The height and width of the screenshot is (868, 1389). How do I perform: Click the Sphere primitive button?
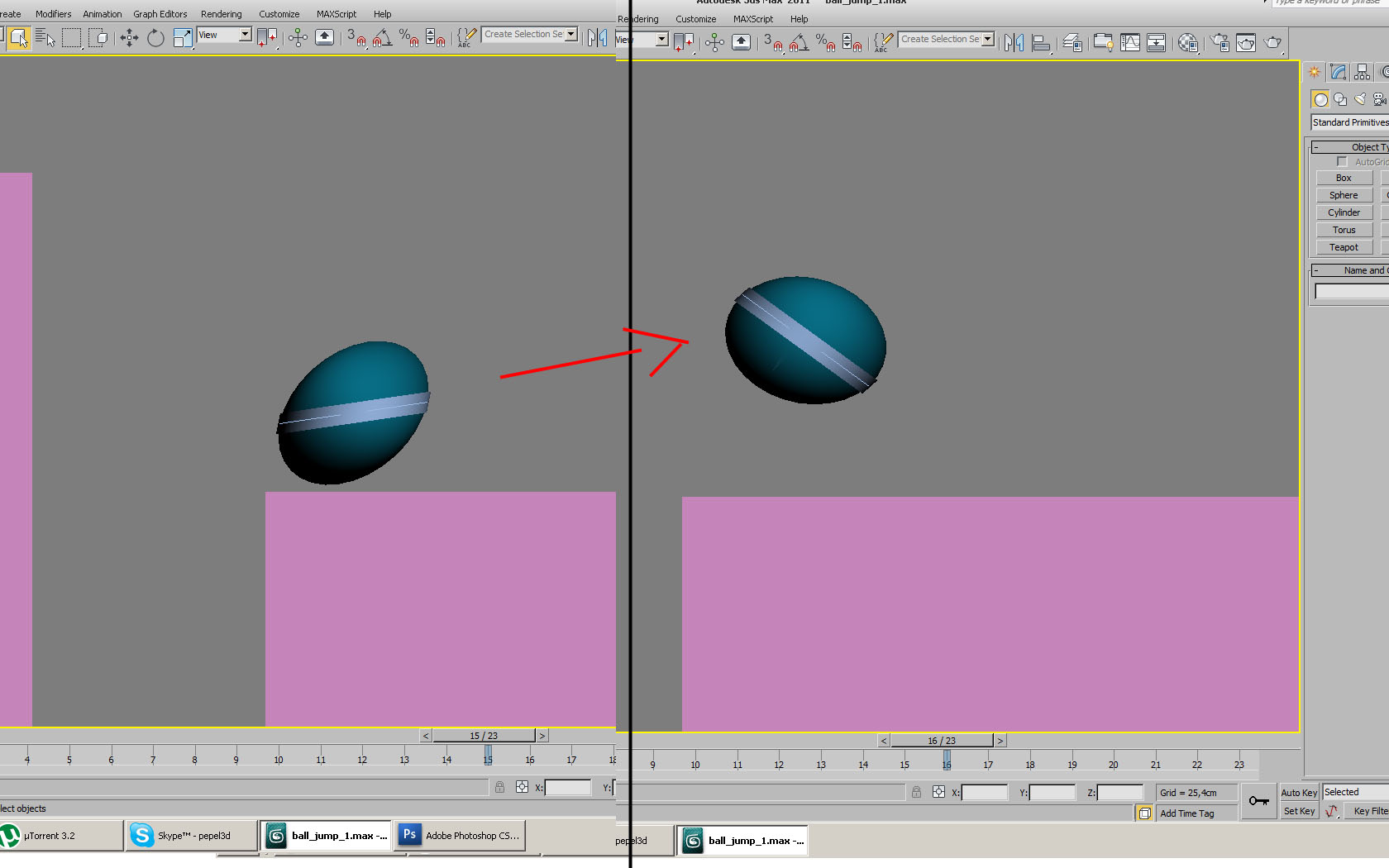(1344, 195)
